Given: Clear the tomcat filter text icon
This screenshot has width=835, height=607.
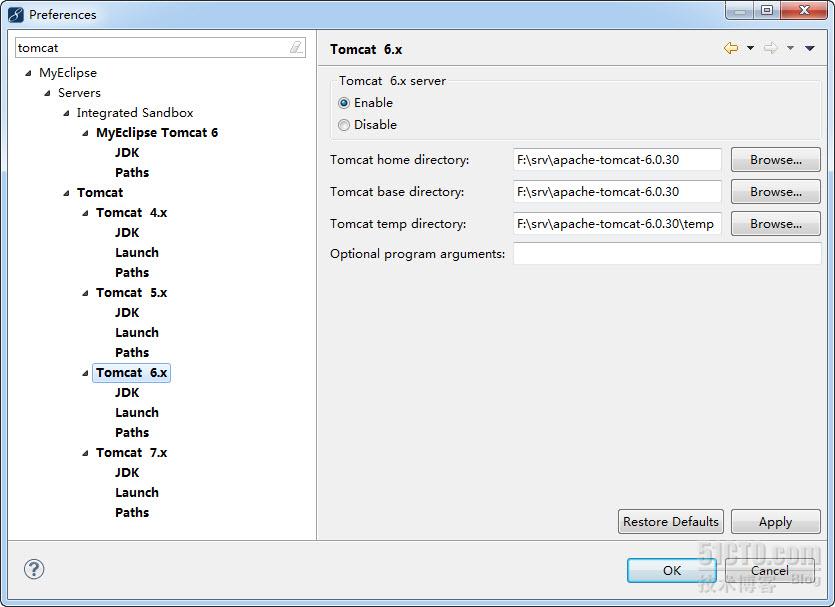Looking at the screenshot, I should 296,47.
